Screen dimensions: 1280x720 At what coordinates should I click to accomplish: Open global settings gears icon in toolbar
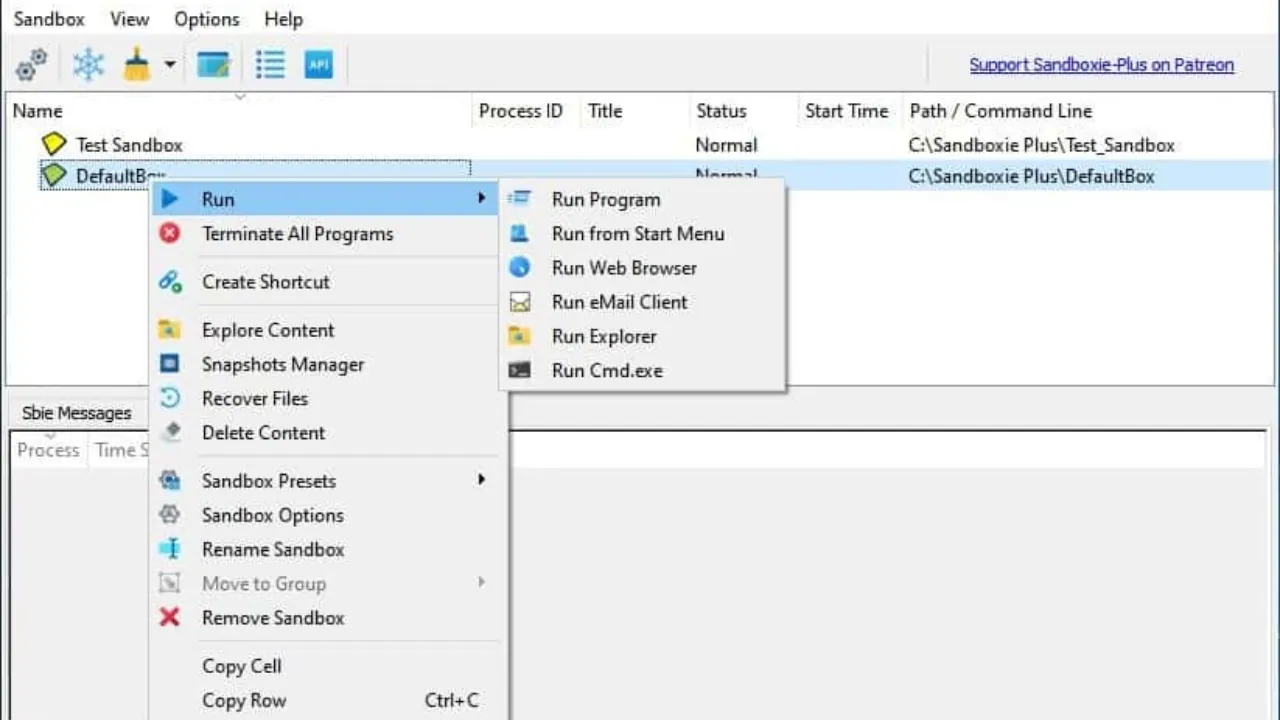click(31, 65)
